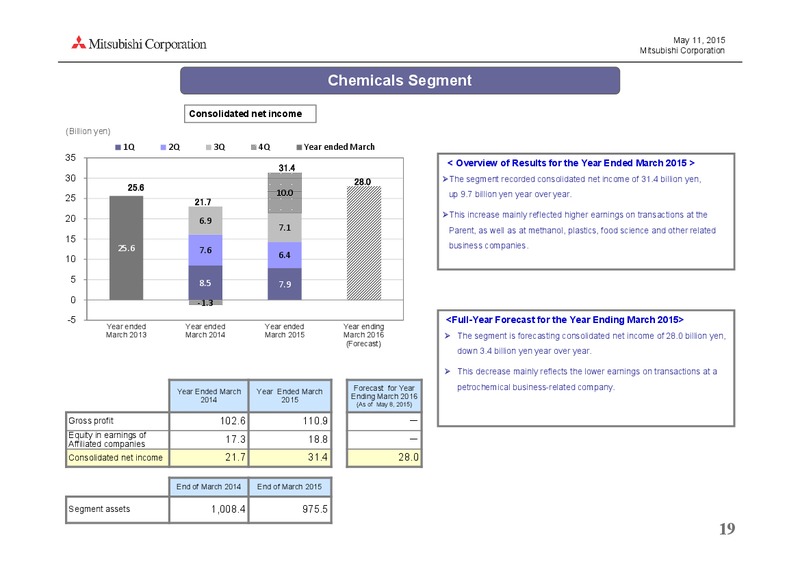Click the 'End of March 2014' header

tap(208, 486)
